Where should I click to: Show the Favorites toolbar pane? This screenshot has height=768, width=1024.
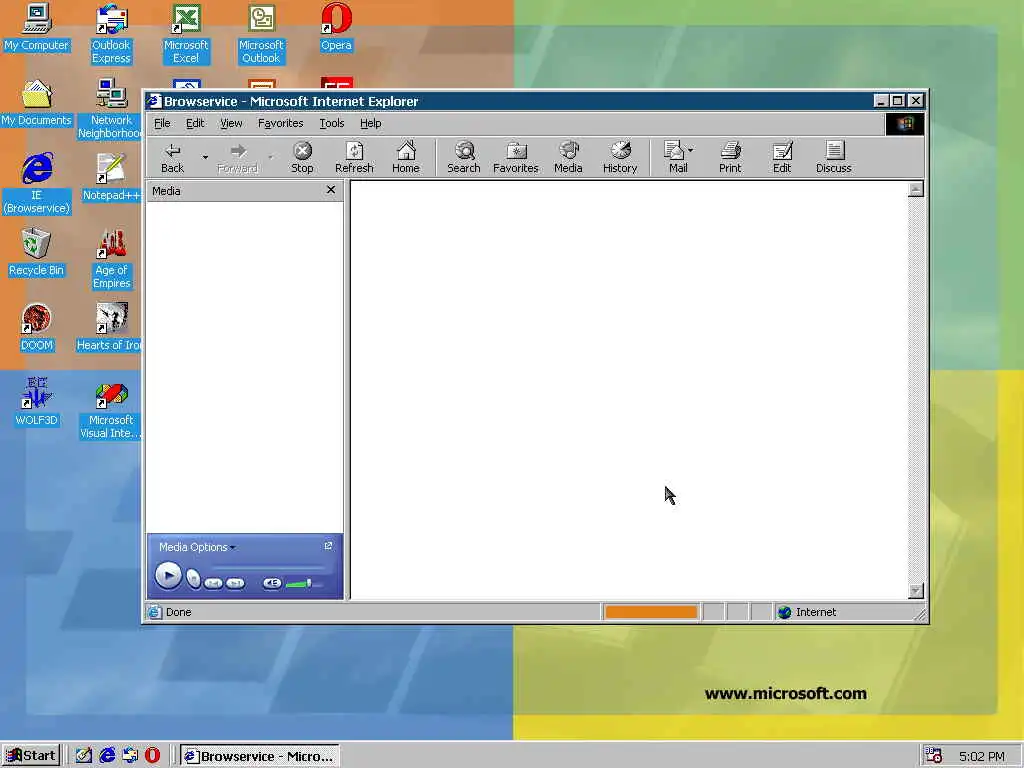[x=515, y=157]
